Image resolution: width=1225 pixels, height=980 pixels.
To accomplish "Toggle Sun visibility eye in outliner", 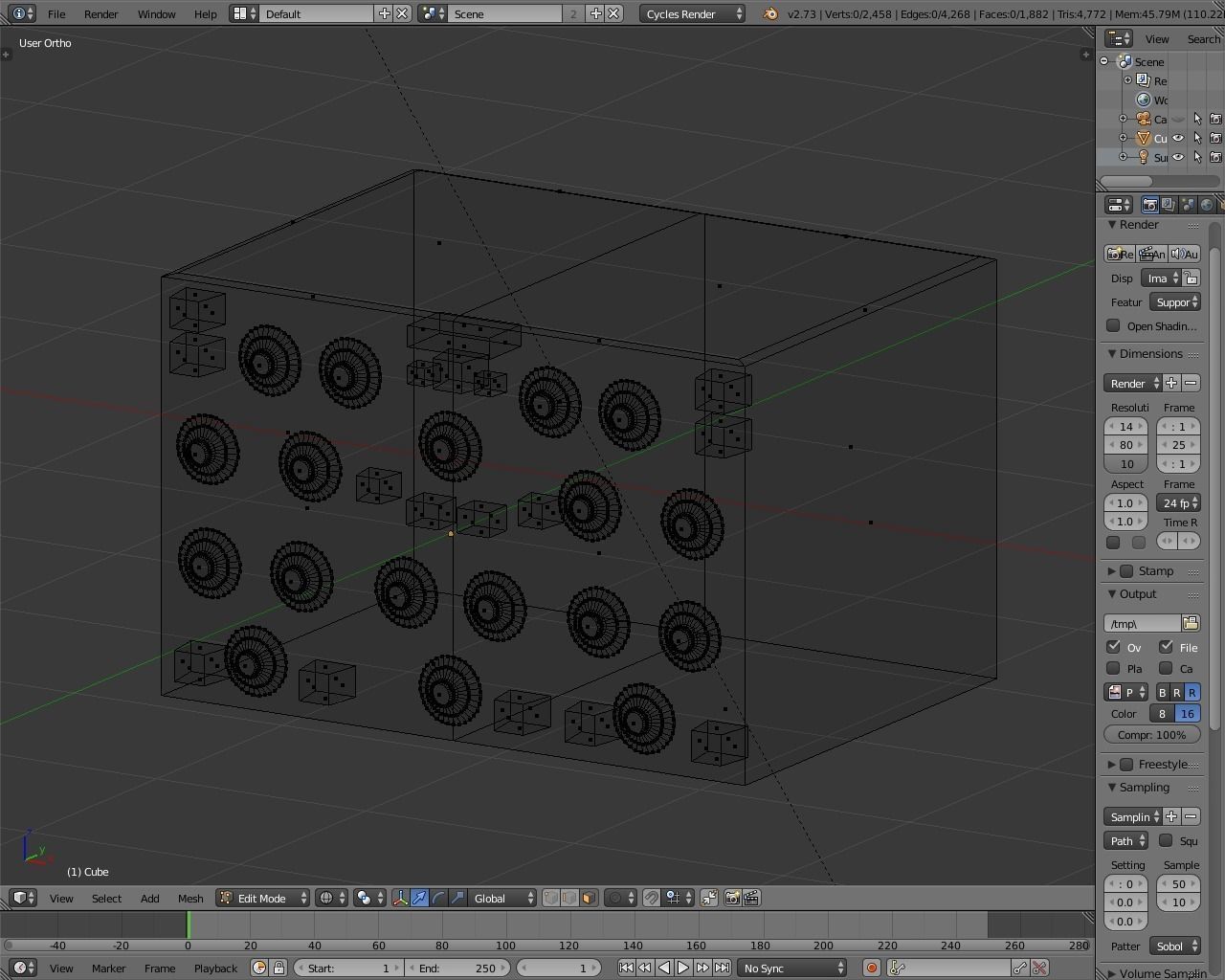I will [x=1179, y=157].
